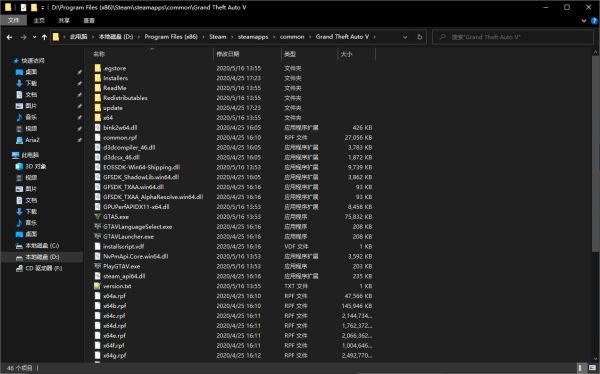Screen dimensions: 600x374
Task: Open the Installers folder icon
Action: point(98,78)
